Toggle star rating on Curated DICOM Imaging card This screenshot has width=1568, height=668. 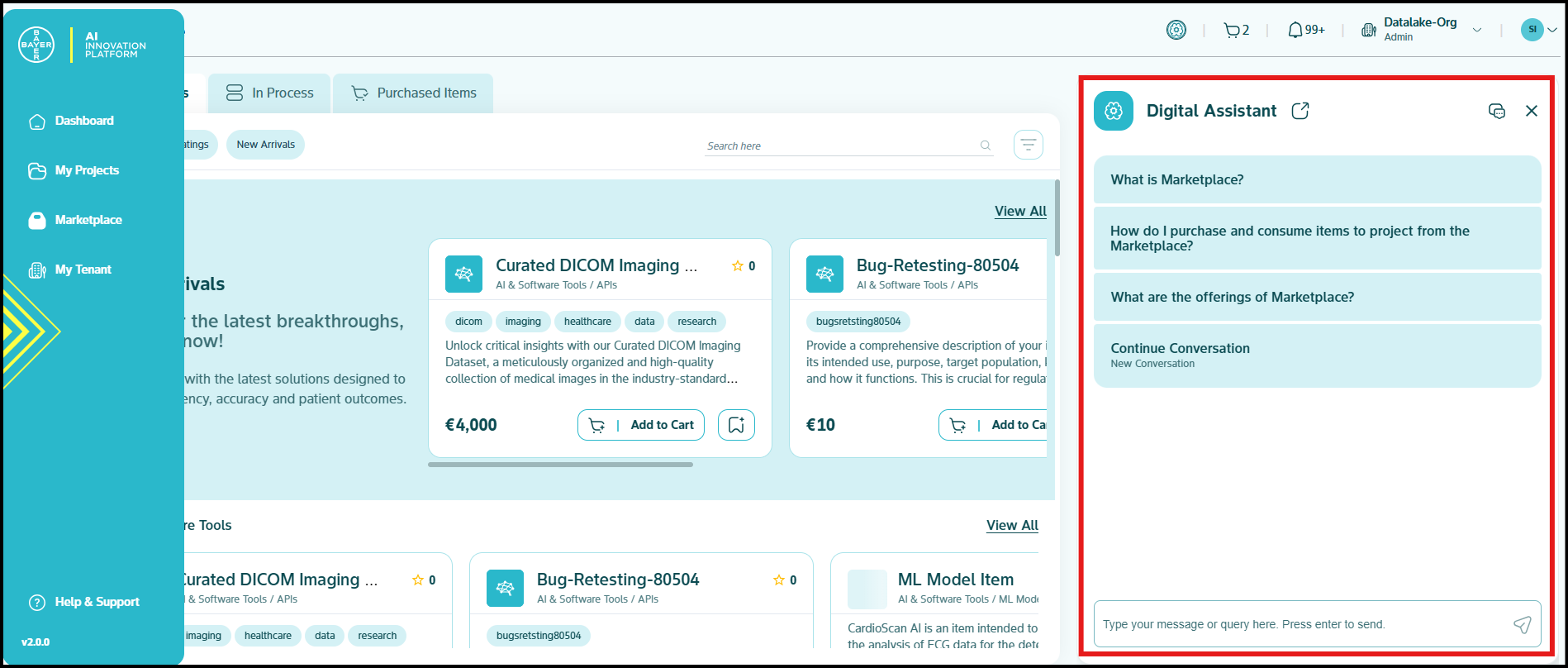pos(738,266)
